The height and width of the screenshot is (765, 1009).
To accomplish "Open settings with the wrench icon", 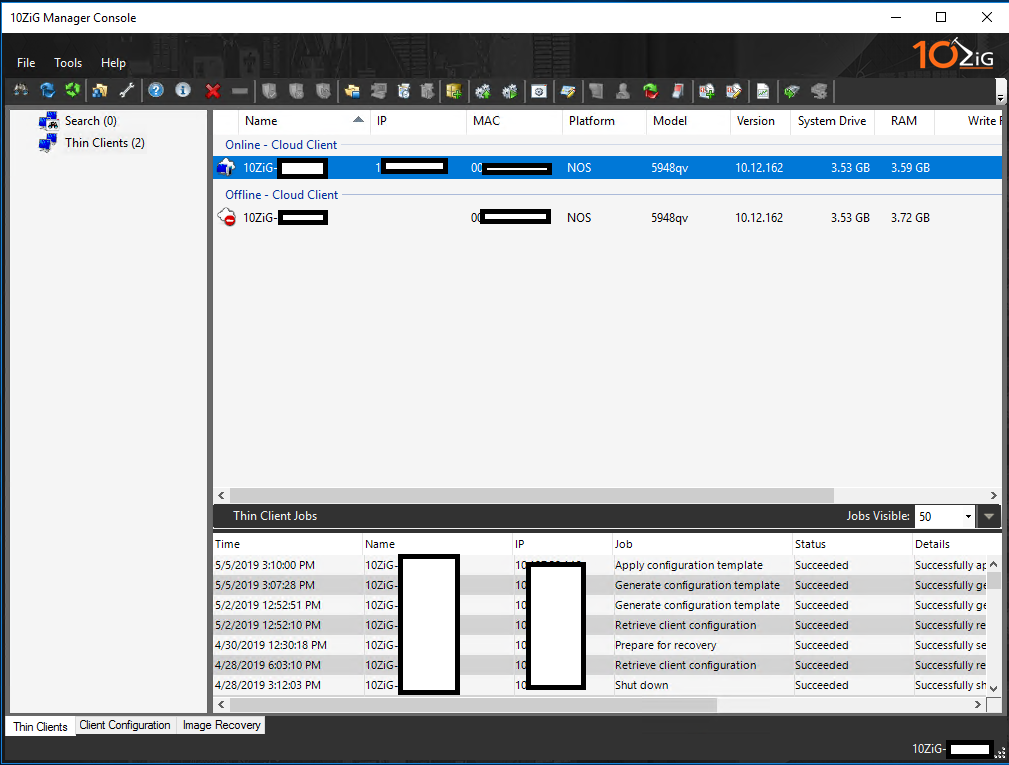I will [127, 91].
